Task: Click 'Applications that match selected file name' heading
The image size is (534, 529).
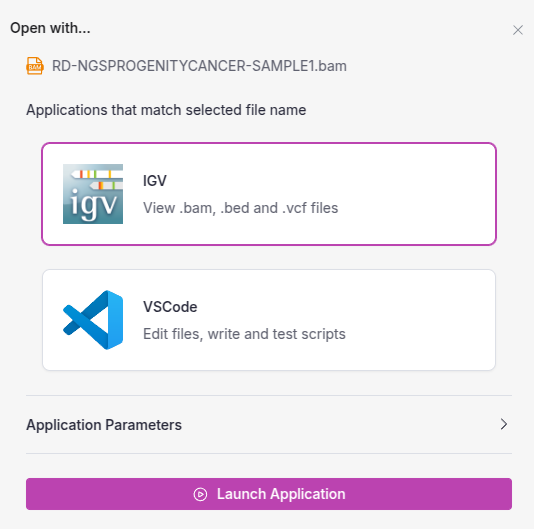Action: pos(166,110)
